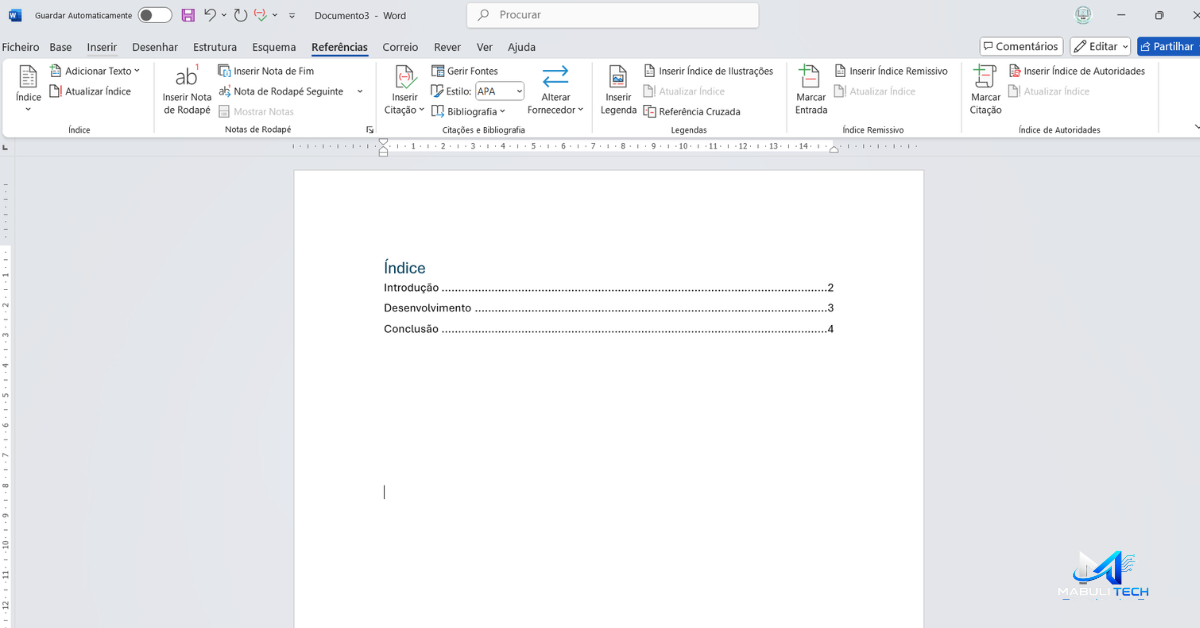The height and width of the screenshot is (628, 1200).
Task: Click Inserir Índice Remissivo
Action: pos(891,71)
